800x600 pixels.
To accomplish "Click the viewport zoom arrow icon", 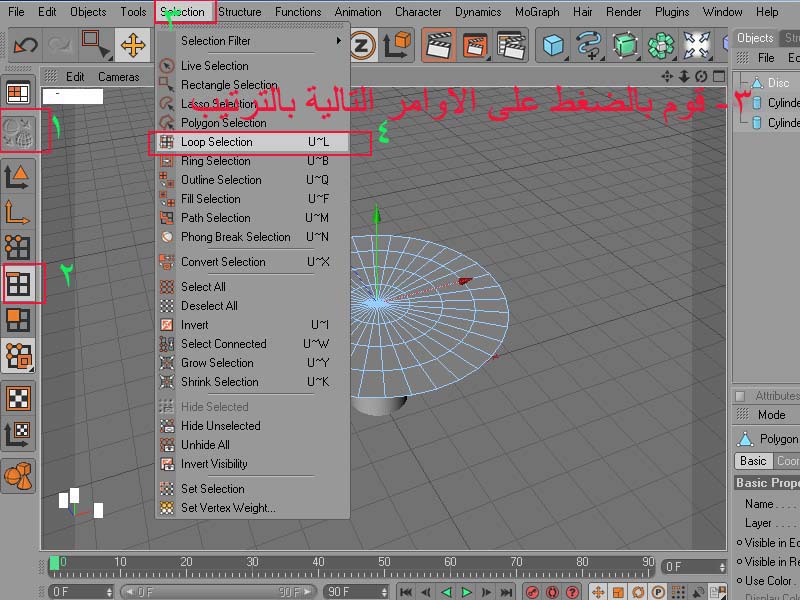I will point(684,77).
